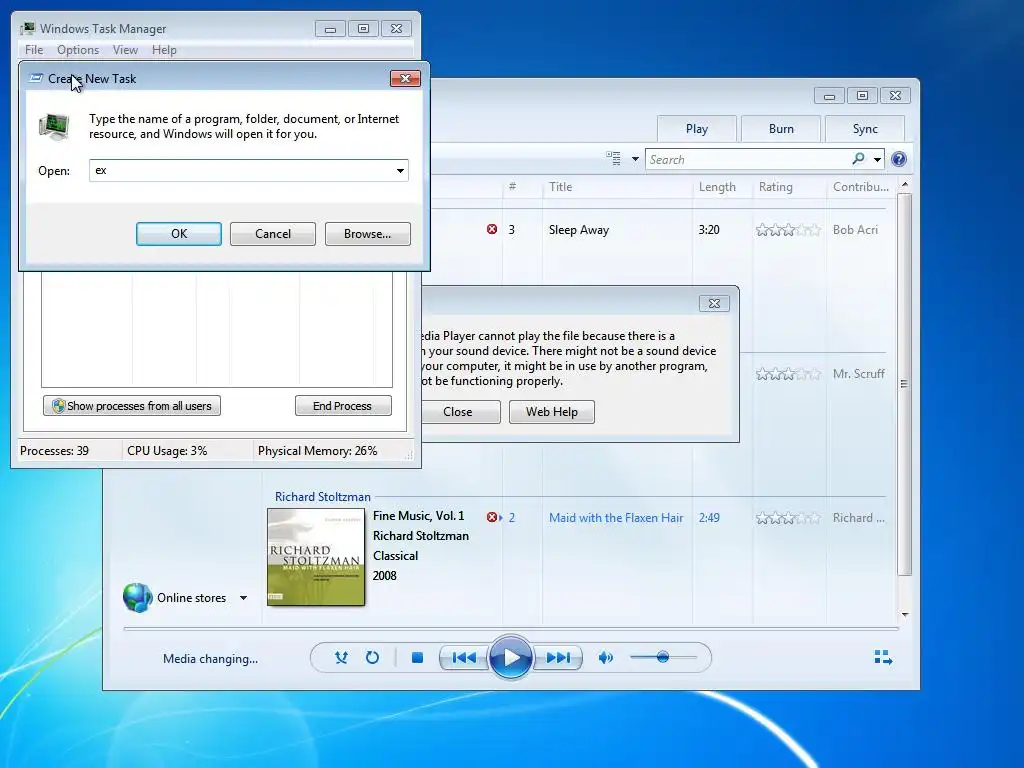Stop playback in Media Player
This screenshot has height=768, width=1024.
pyautogui.click(x=417, y=658)
